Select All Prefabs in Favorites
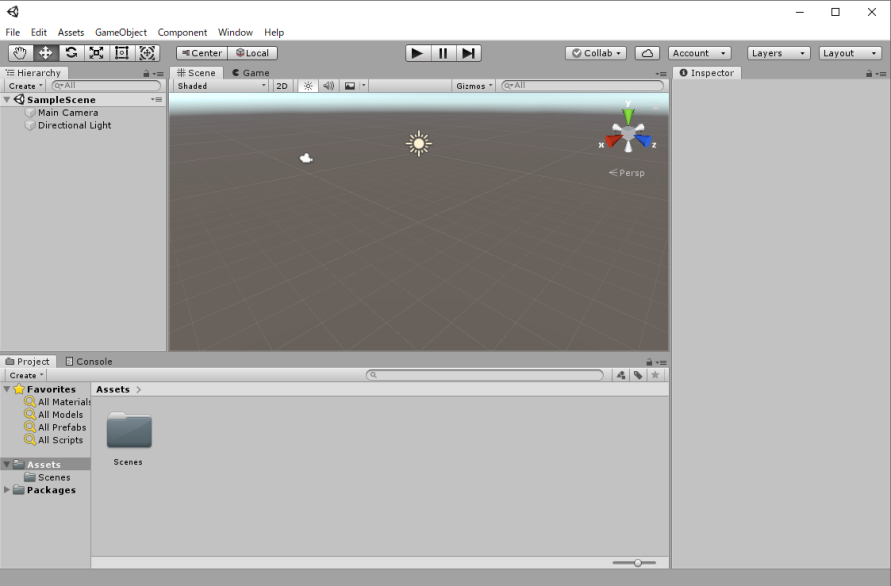The width and height of the screenshot is (891, 586). click(55, 427)
